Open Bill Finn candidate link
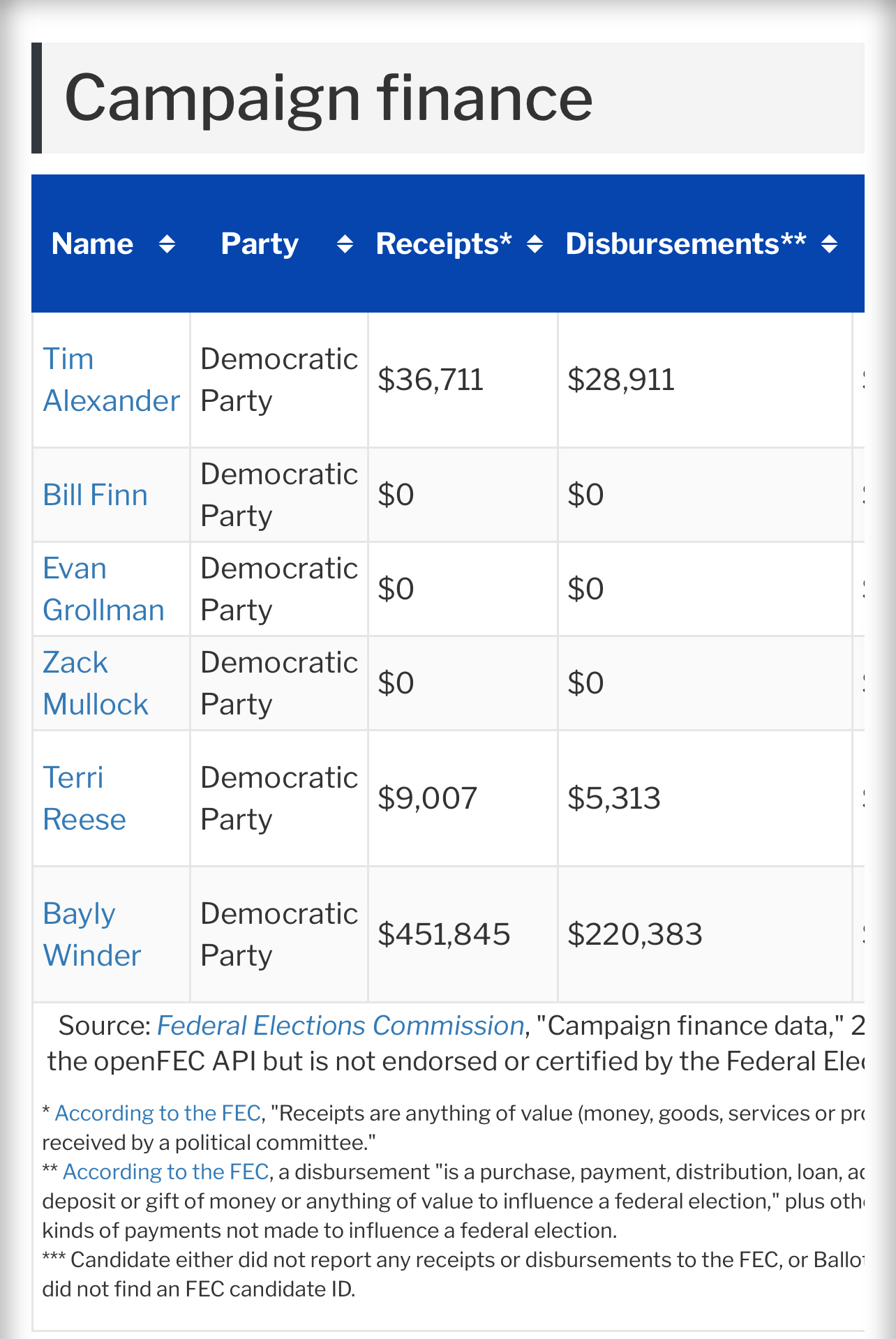 pos(95,495)
